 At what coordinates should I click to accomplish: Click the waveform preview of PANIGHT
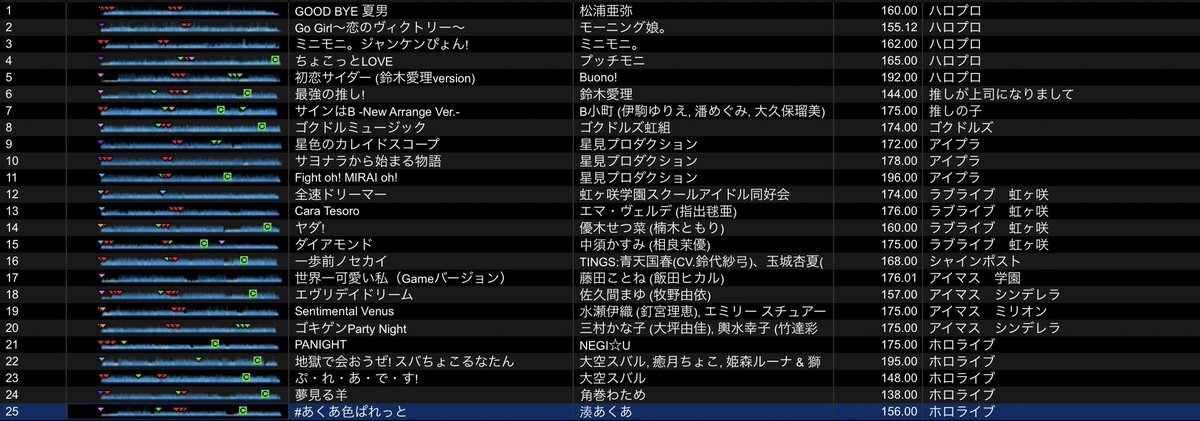pos(188,345)
